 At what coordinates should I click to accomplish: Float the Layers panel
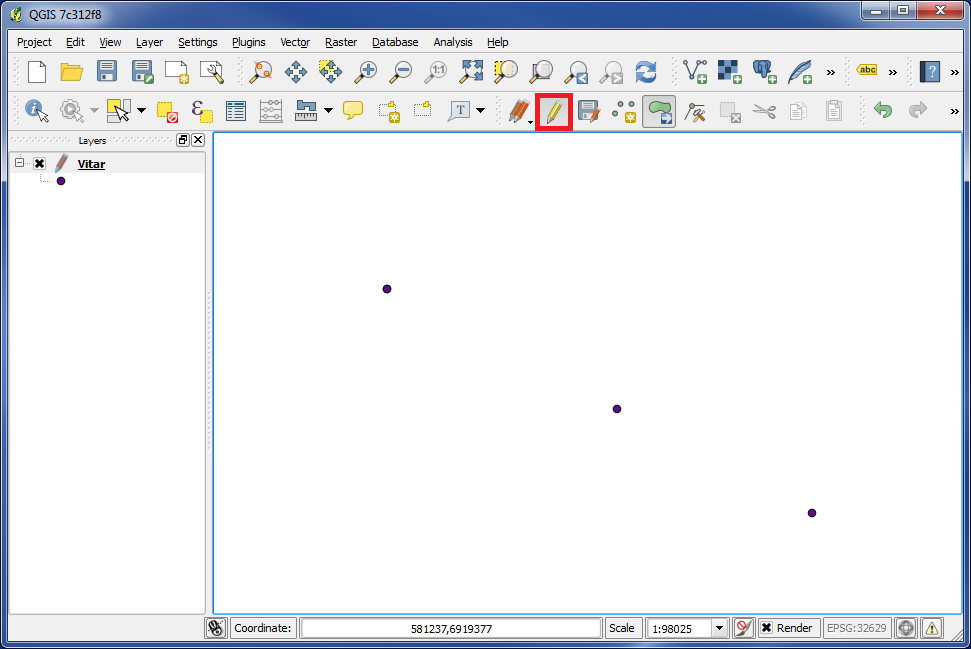point(183,140)
